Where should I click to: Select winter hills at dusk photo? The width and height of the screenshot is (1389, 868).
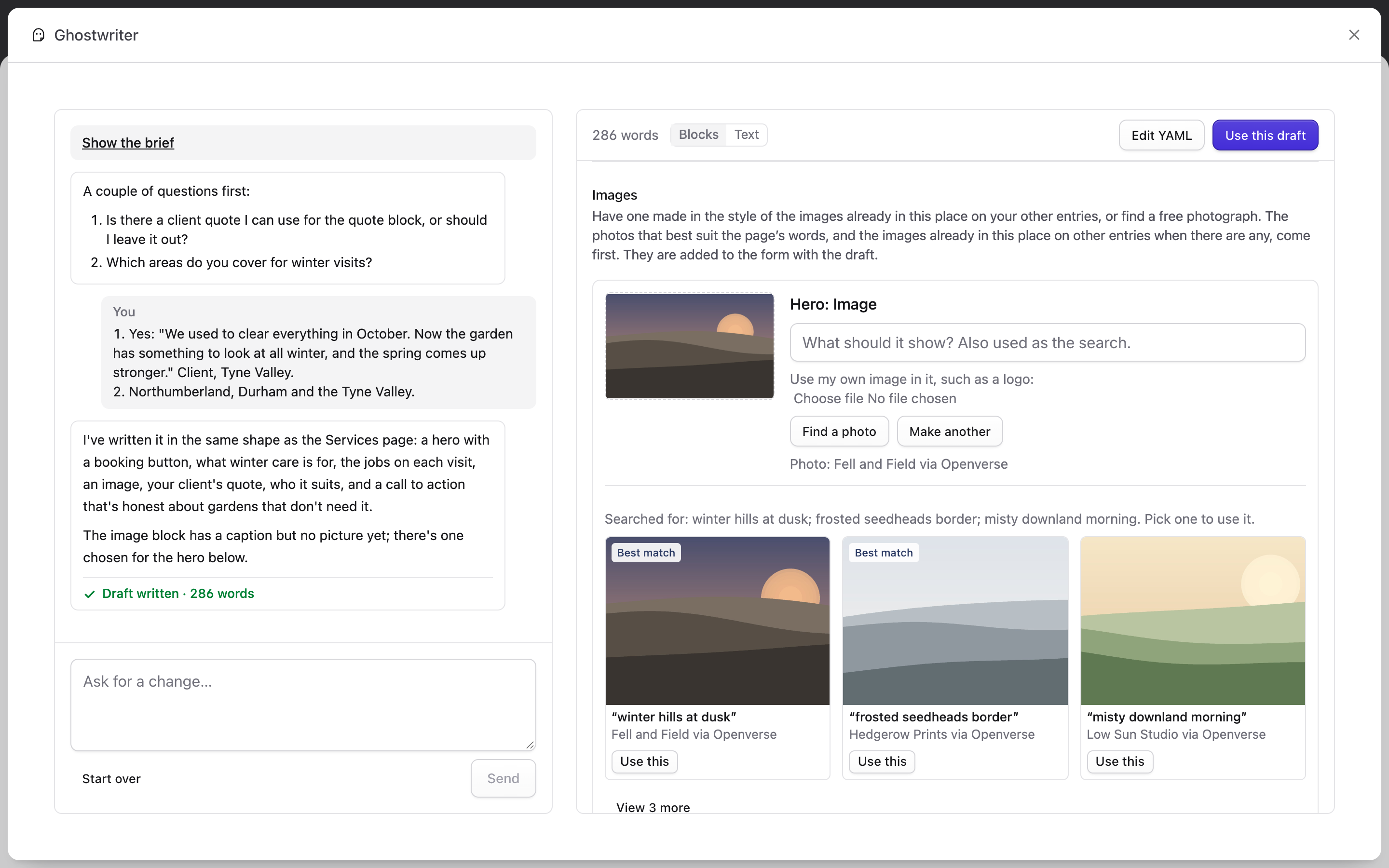point(718,621)
